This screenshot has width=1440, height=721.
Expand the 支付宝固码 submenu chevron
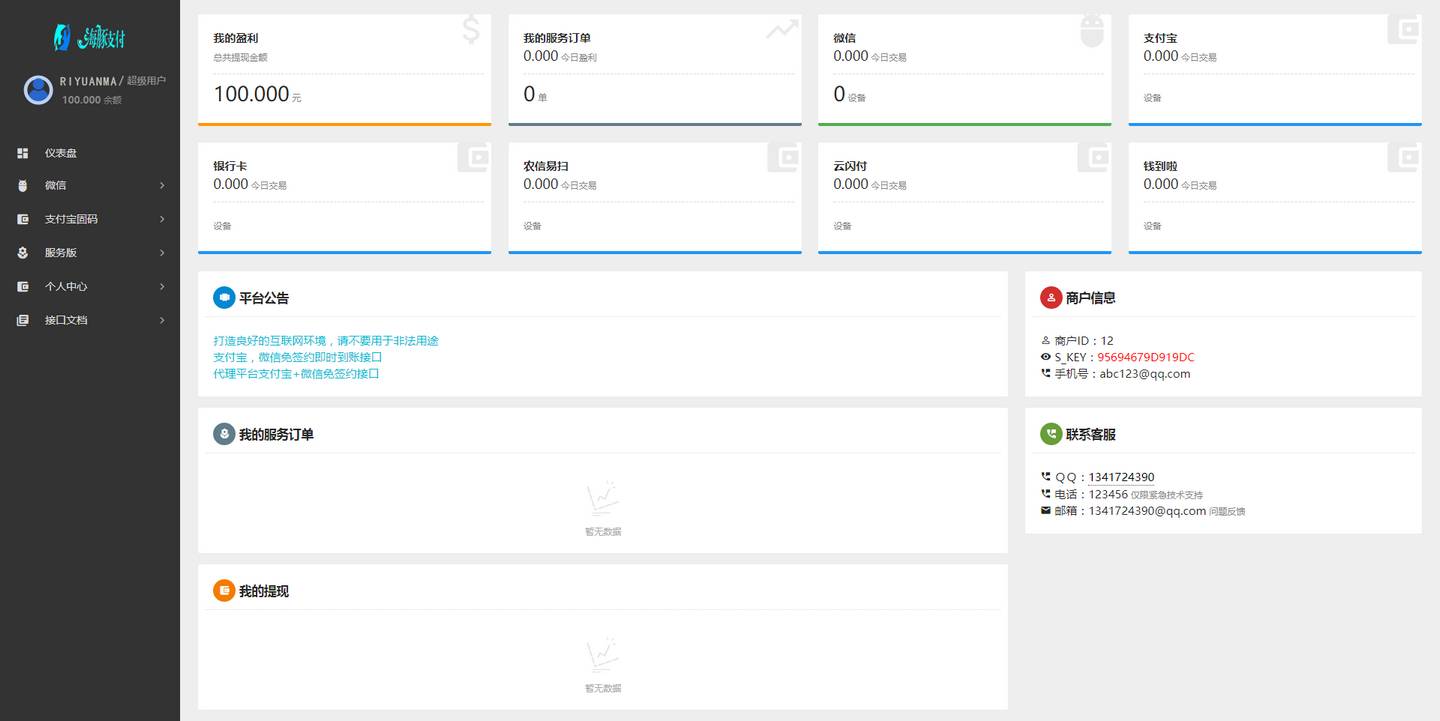click(x=162, y=219)
